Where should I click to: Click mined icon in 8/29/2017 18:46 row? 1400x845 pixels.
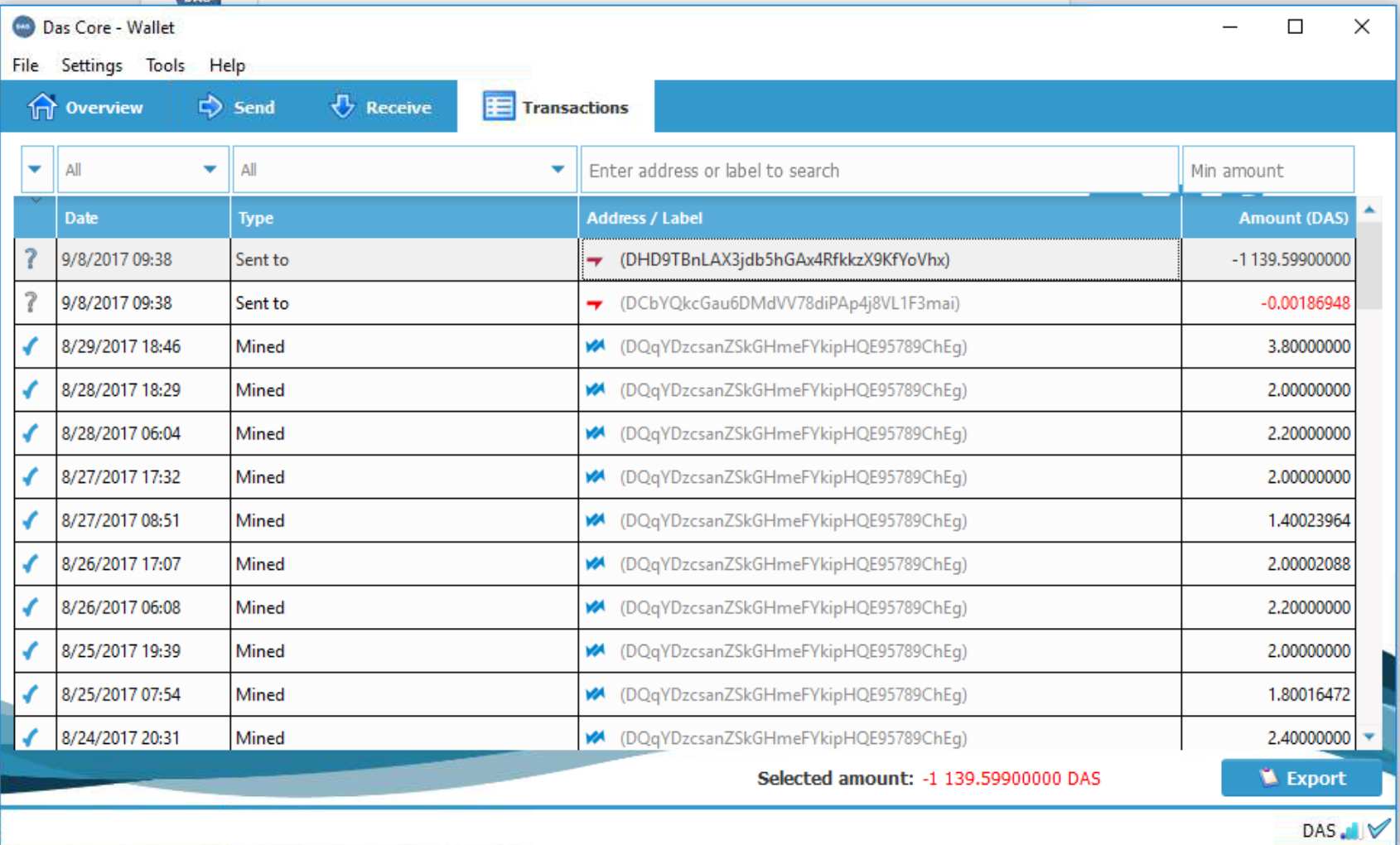click(x=596, y=346)
